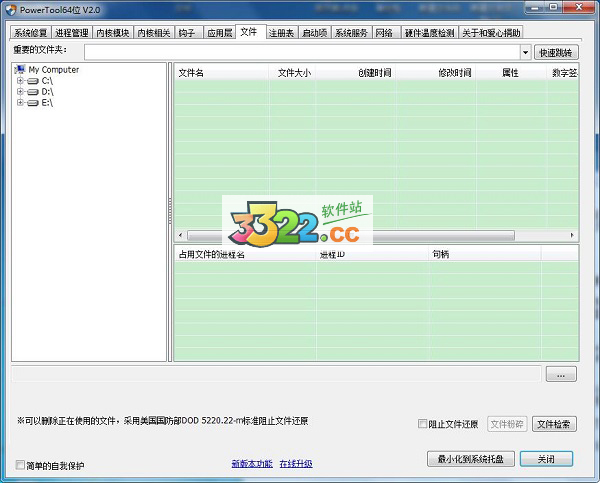Show the 系统服务 tab

tap(351, 33)
